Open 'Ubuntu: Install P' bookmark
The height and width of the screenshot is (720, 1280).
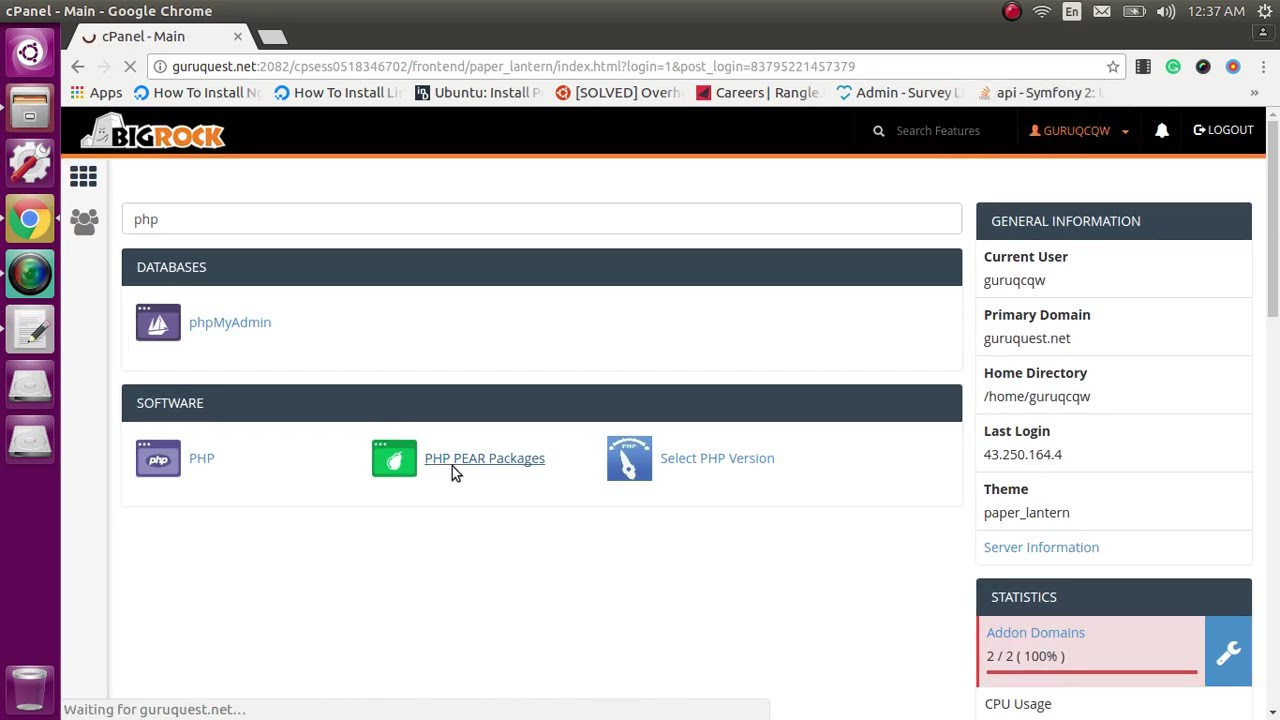coord(478,93)
